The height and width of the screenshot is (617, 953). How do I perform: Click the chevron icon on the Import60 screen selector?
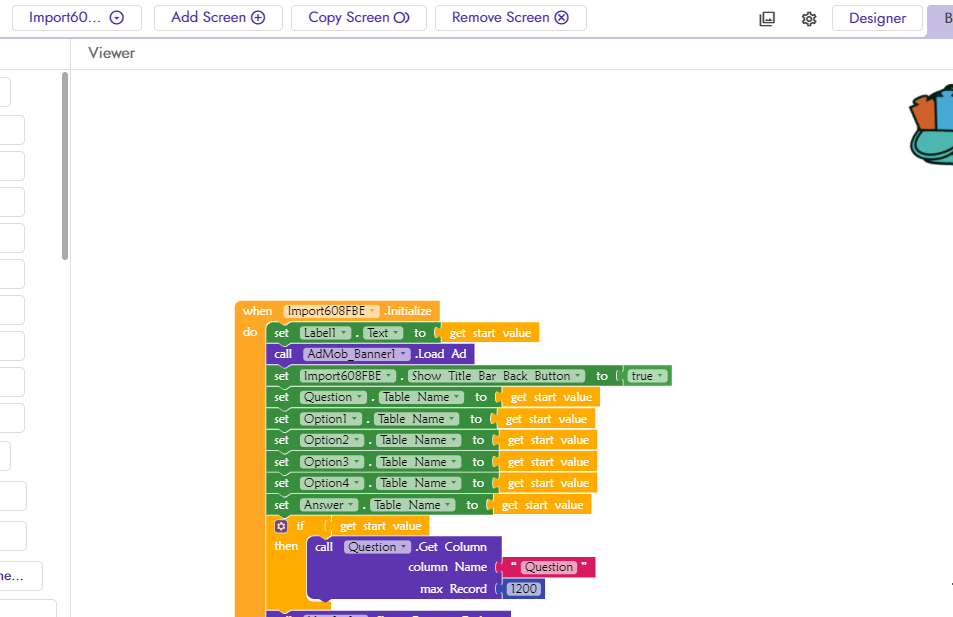[118, 17]
